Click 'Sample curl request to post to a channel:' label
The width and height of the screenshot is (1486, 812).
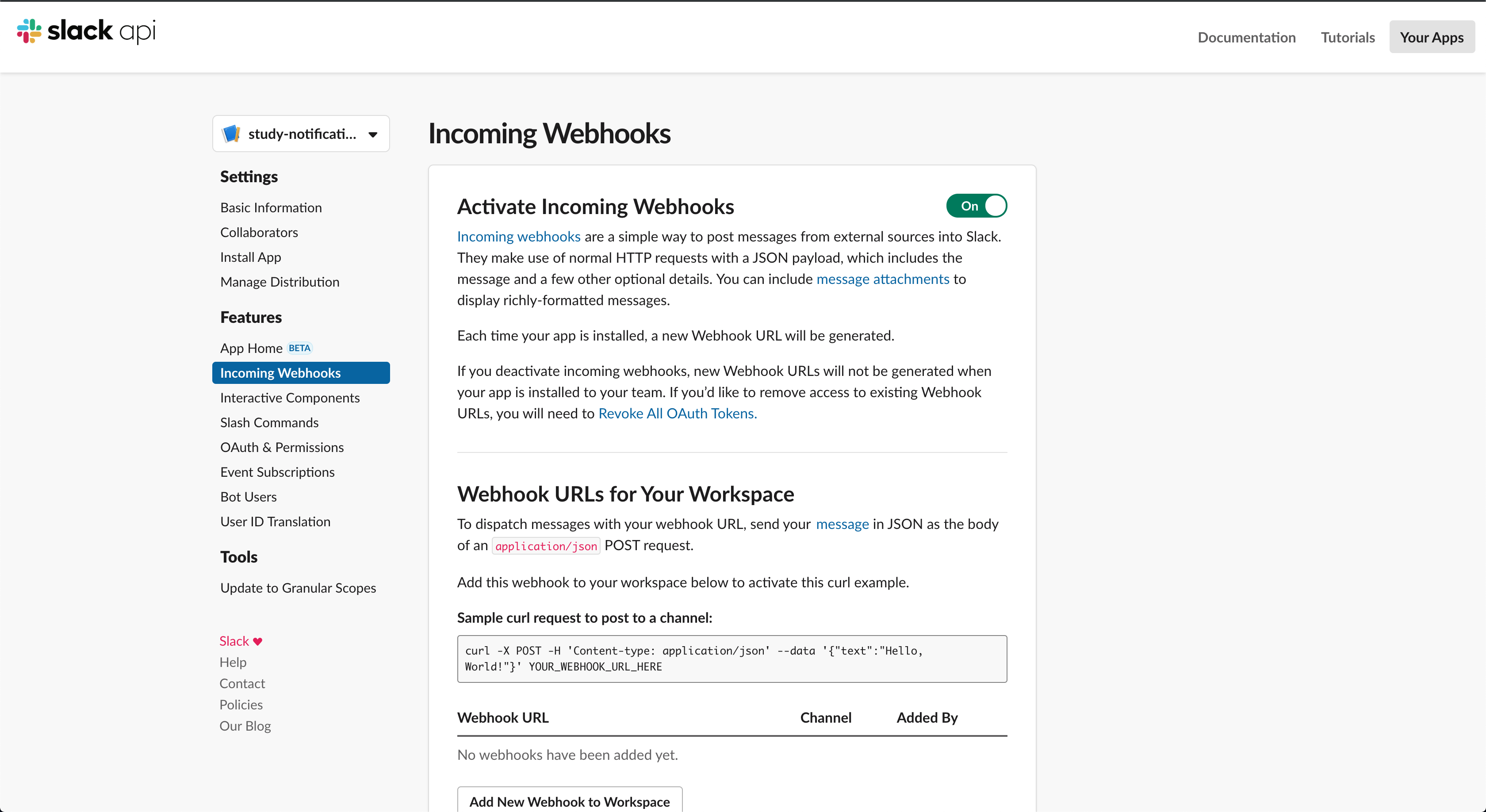584,618
